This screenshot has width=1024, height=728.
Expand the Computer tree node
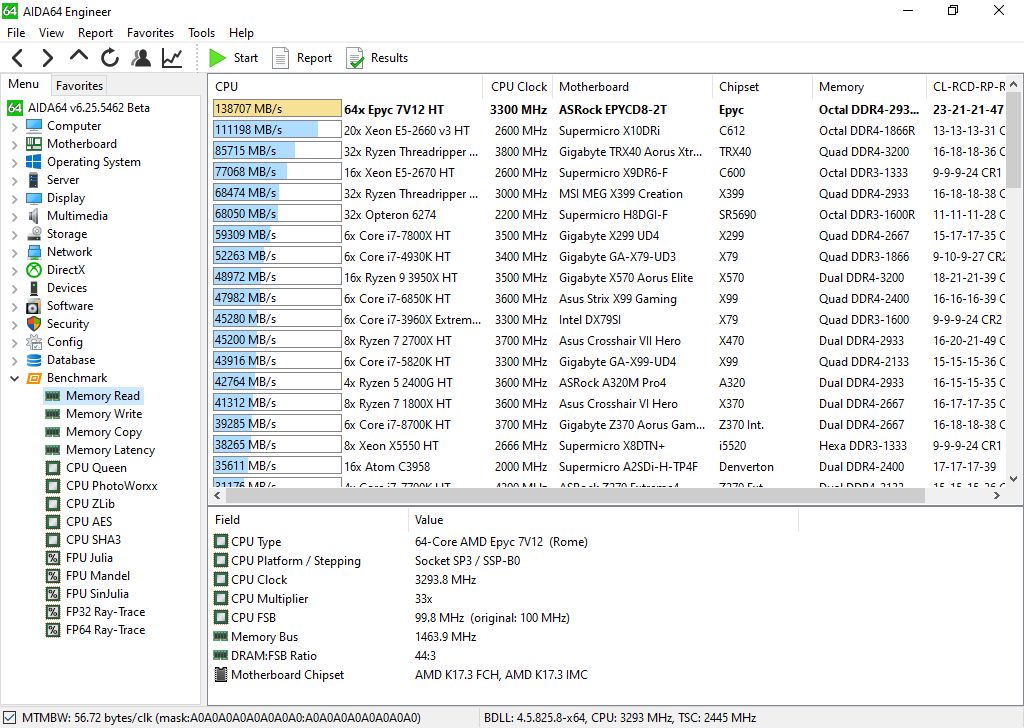[x=14, y=127]
